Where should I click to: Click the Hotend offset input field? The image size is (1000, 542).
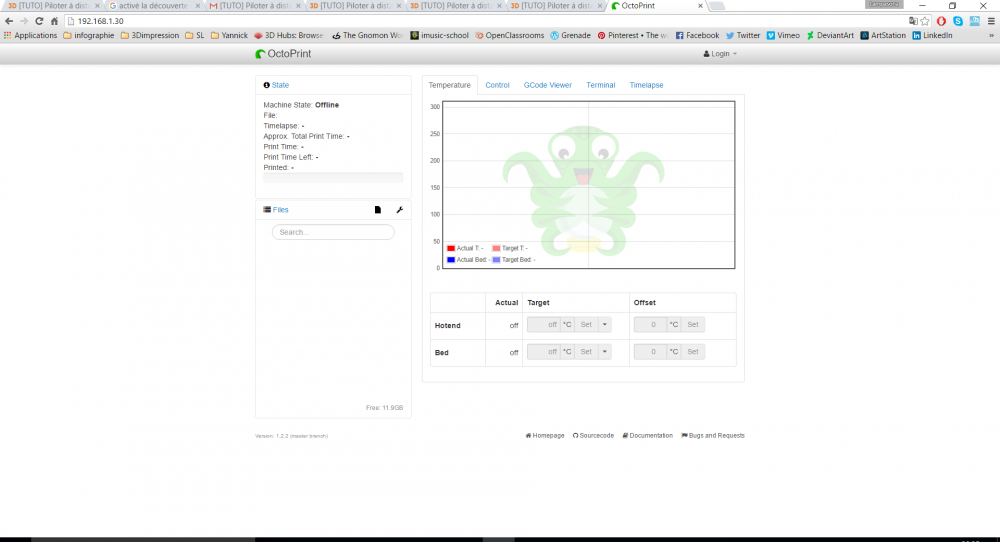pos(651,325)
